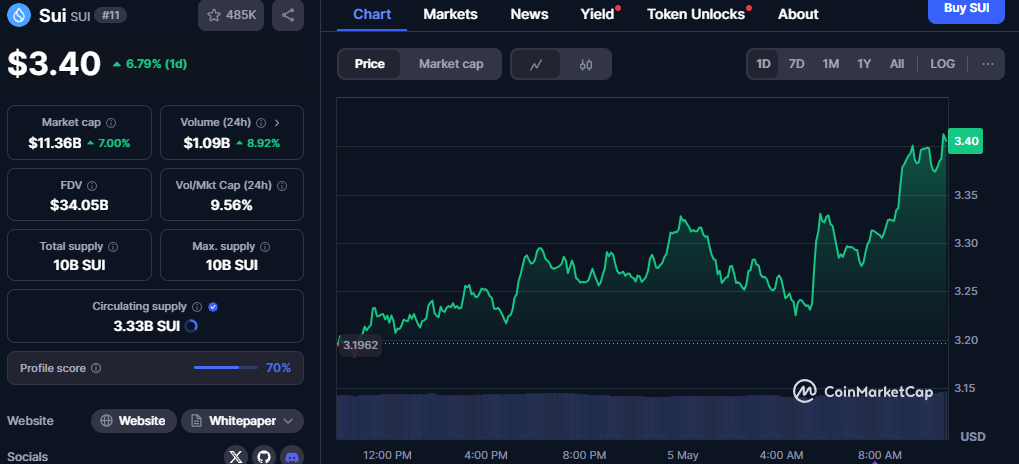Viewport: 1019px width, 464px height.
Task: Select the 1D time range
Action: (763, 64)
